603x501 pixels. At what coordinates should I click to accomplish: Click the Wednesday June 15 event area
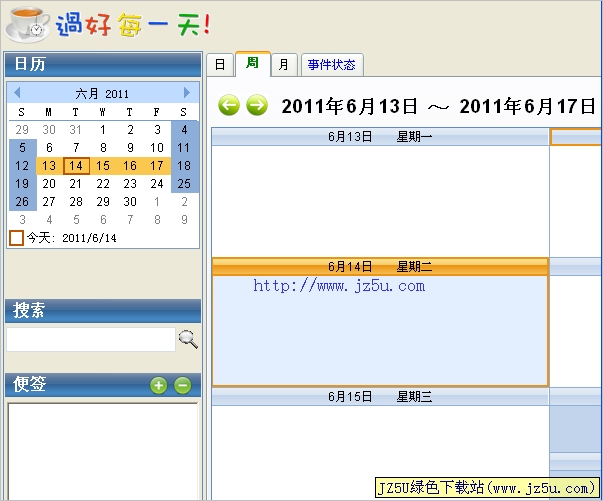point(380,453)
